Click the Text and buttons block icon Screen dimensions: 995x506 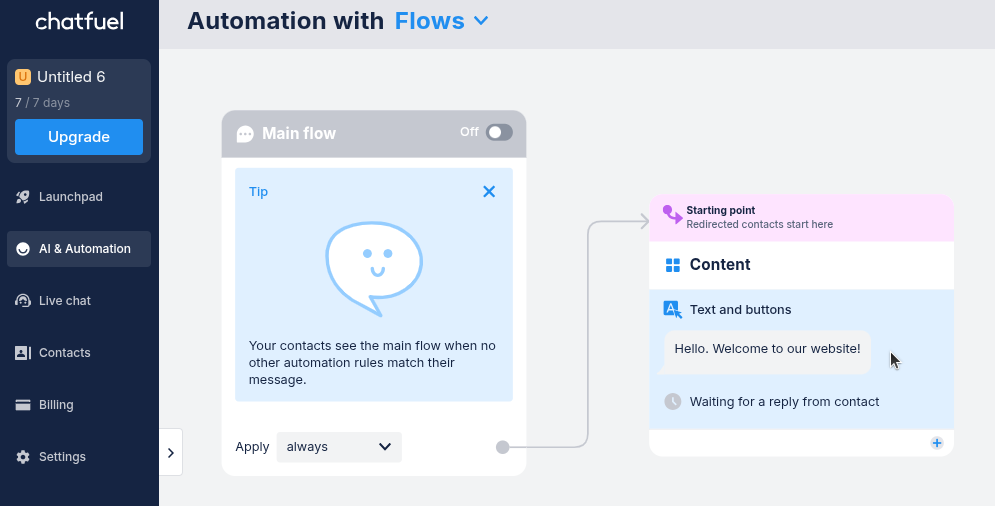[x=673, y=310]
